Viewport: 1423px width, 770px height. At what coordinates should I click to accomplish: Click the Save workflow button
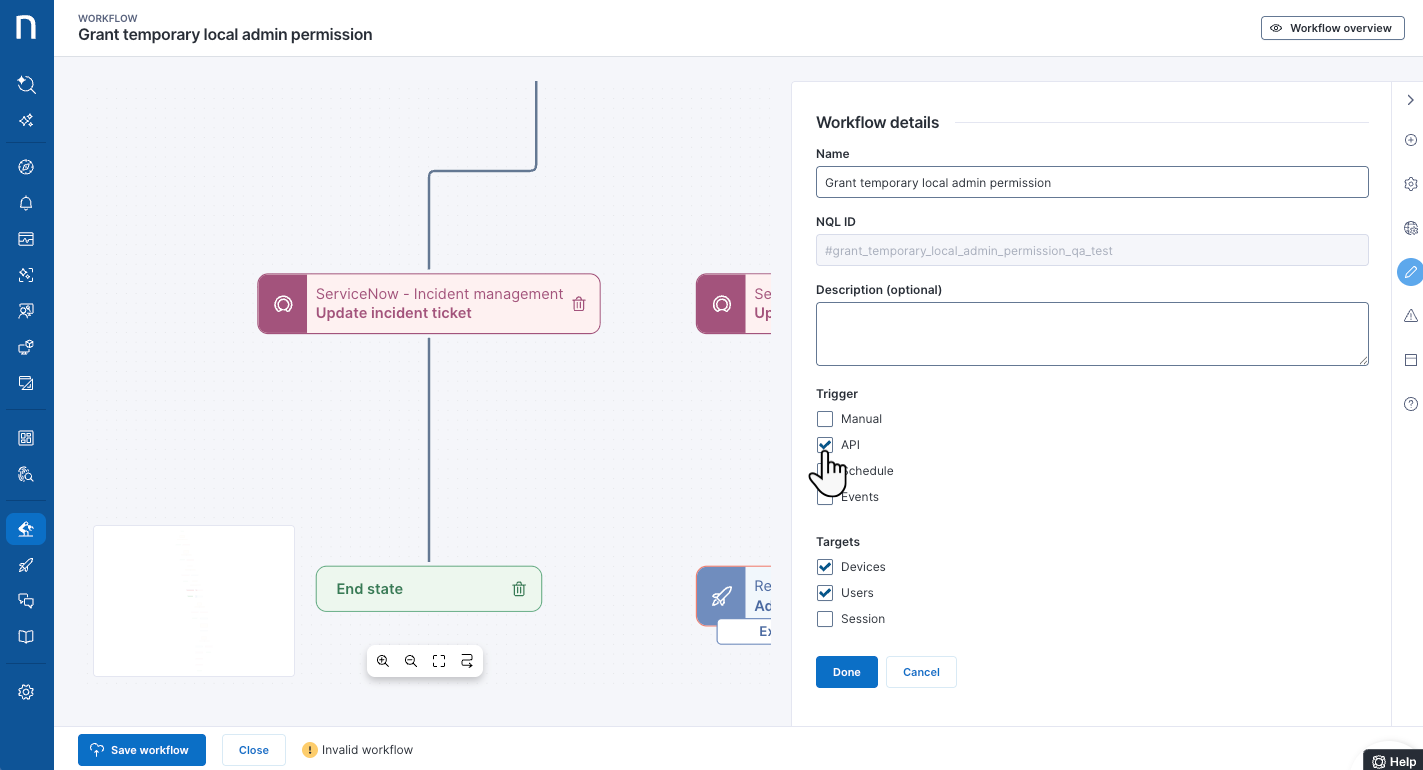click(141, 750)
